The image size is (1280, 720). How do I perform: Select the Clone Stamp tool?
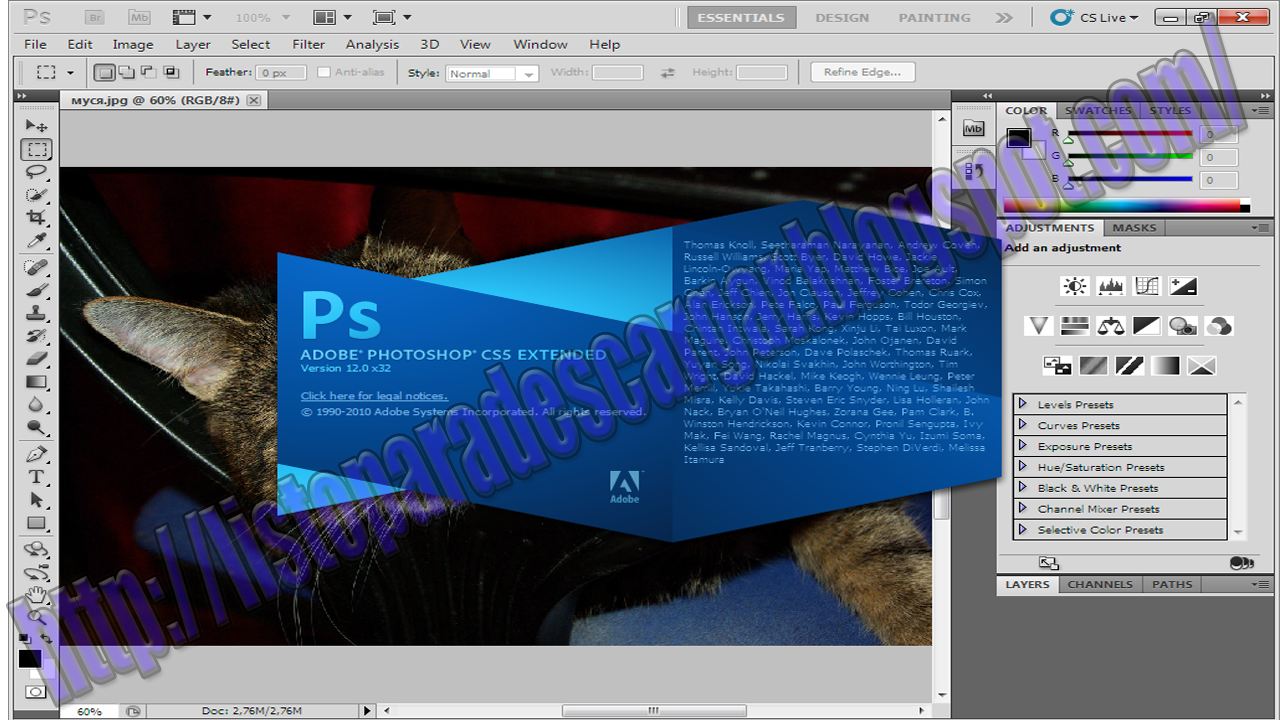tap(36, 313)
